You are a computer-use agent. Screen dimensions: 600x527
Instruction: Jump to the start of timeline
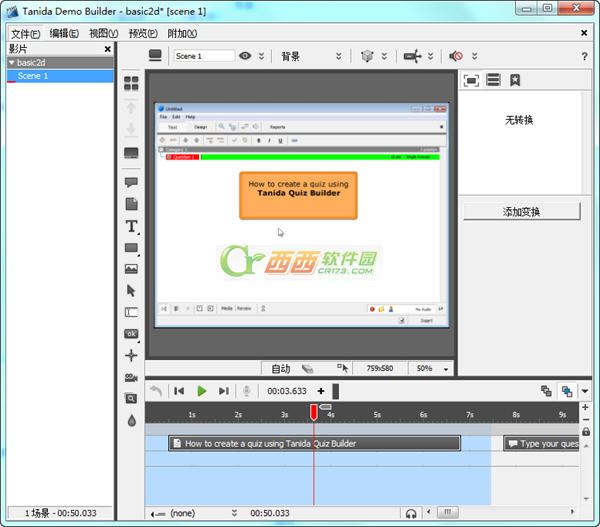[x=179, y=391]
